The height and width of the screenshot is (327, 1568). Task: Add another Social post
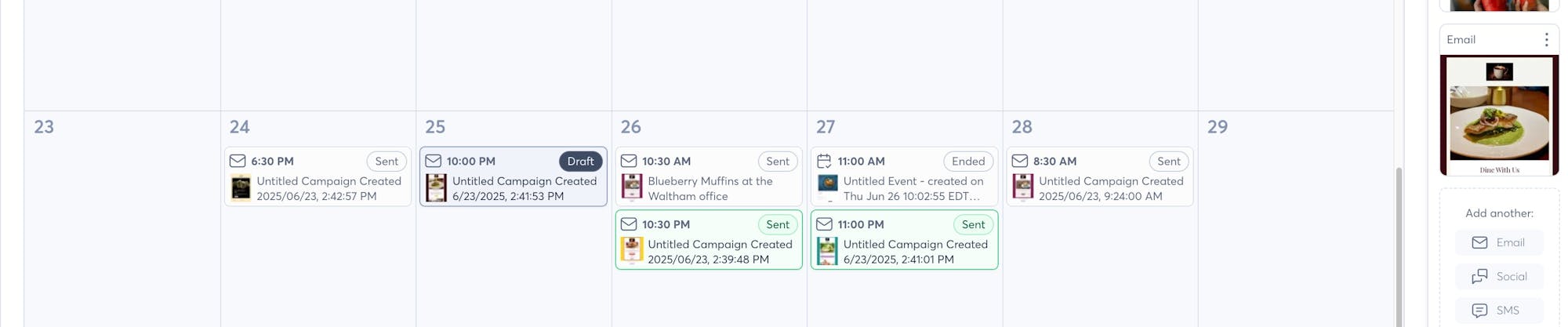(1499, 277)
